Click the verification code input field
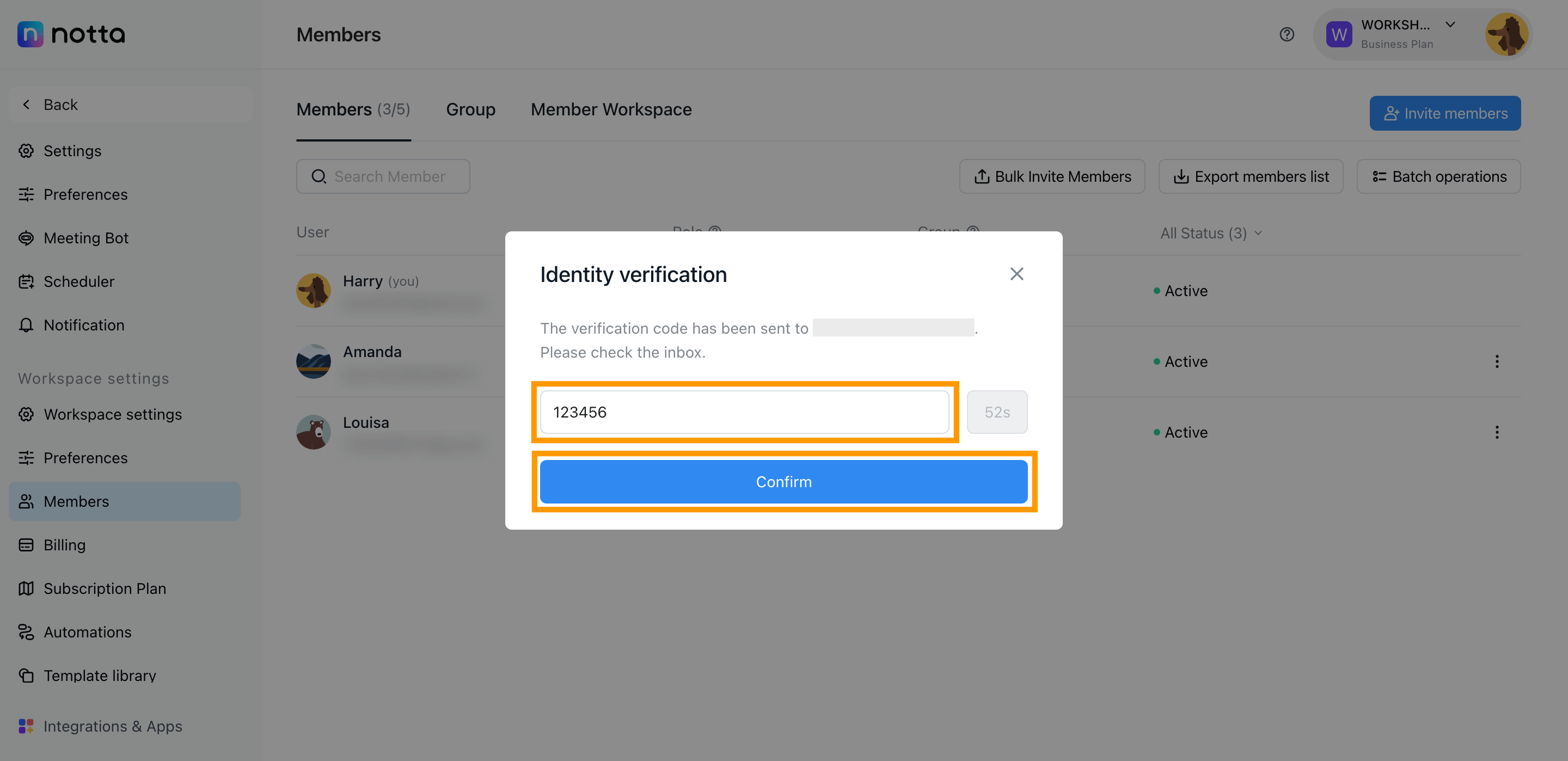1568x761 pixels. coord(744,412)
